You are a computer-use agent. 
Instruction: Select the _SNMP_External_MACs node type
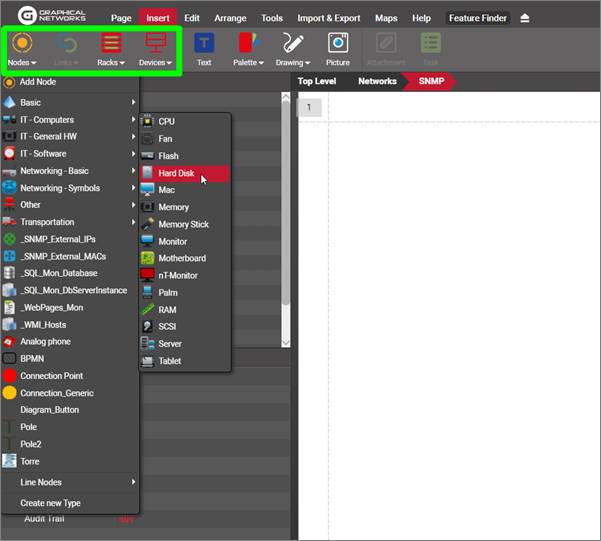pyautogui.click(x=70, y=256)
